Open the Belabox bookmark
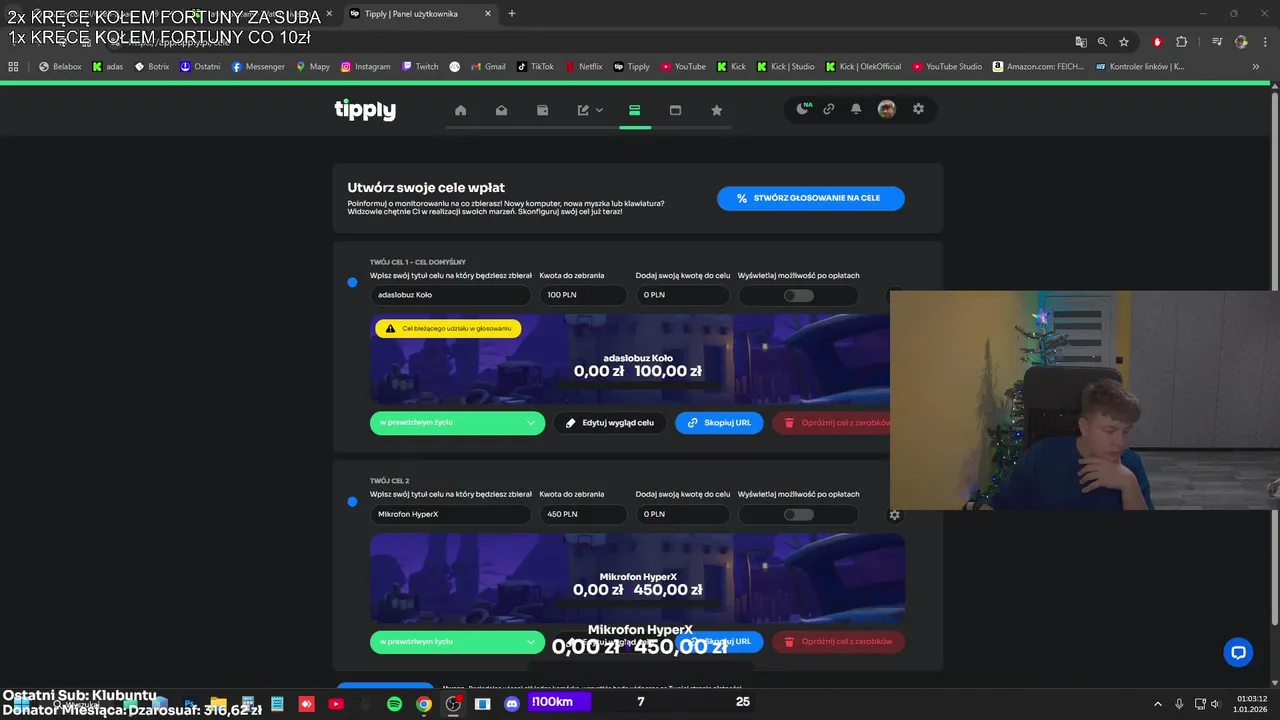 60,67
